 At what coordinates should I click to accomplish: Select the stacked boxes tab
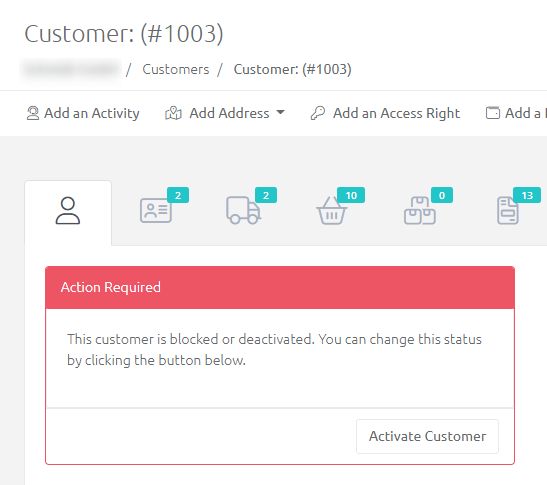coord(420,210)
